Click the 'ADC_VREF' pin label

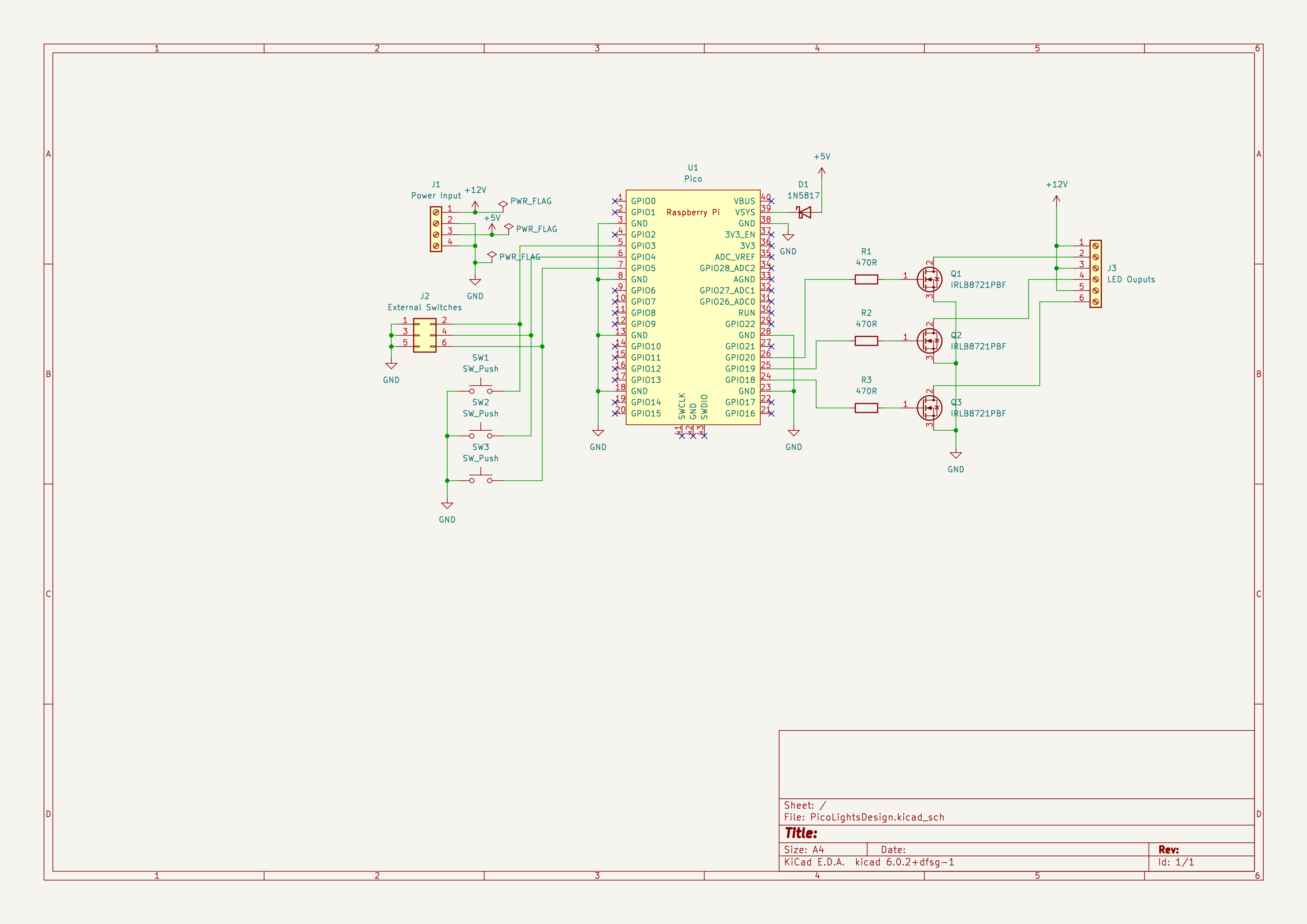pyautogui.click(x=735, y=257)
